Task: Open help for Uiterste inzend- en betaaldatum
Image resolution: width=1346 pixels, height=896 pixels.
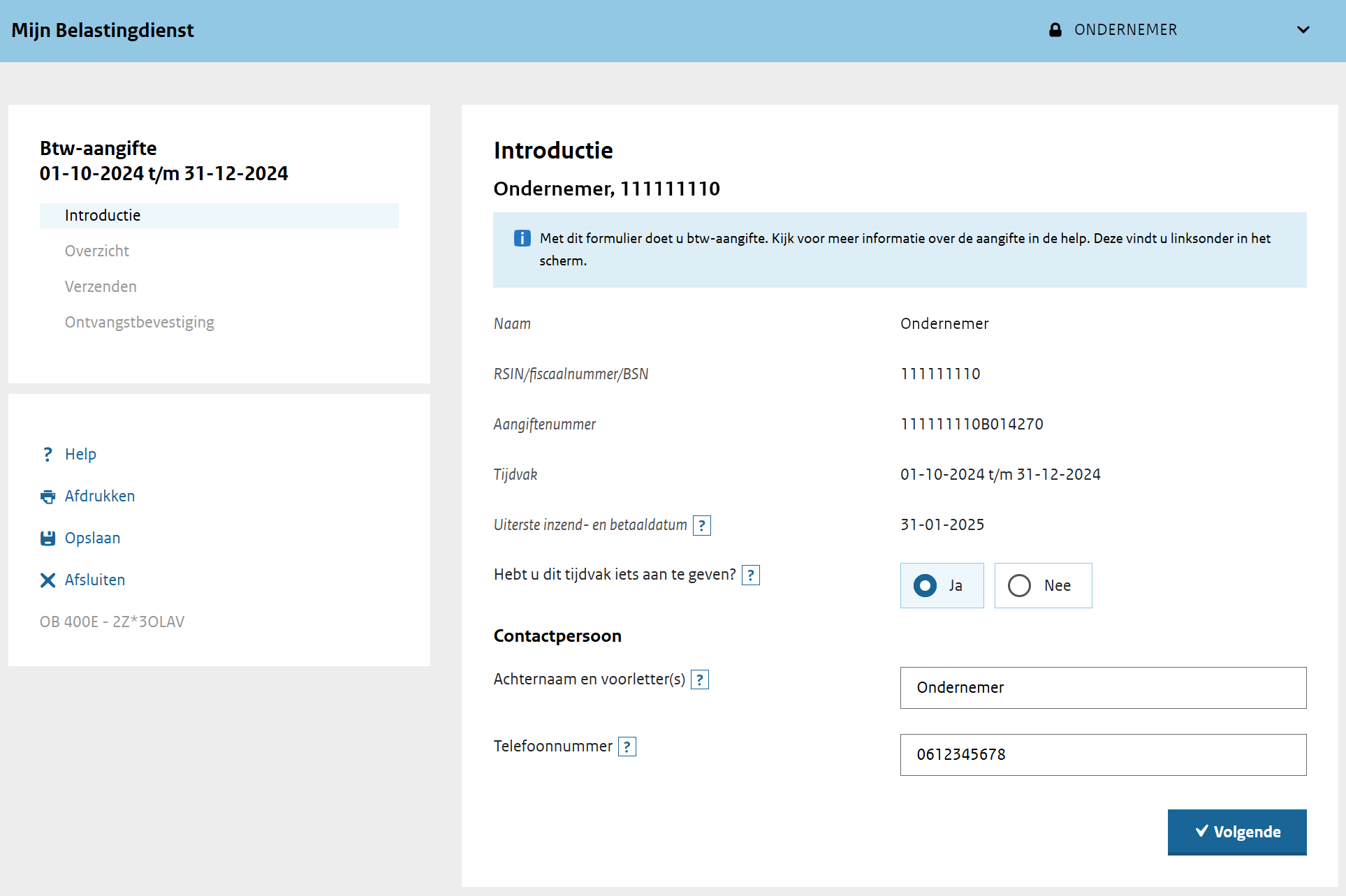Action: 702,525
